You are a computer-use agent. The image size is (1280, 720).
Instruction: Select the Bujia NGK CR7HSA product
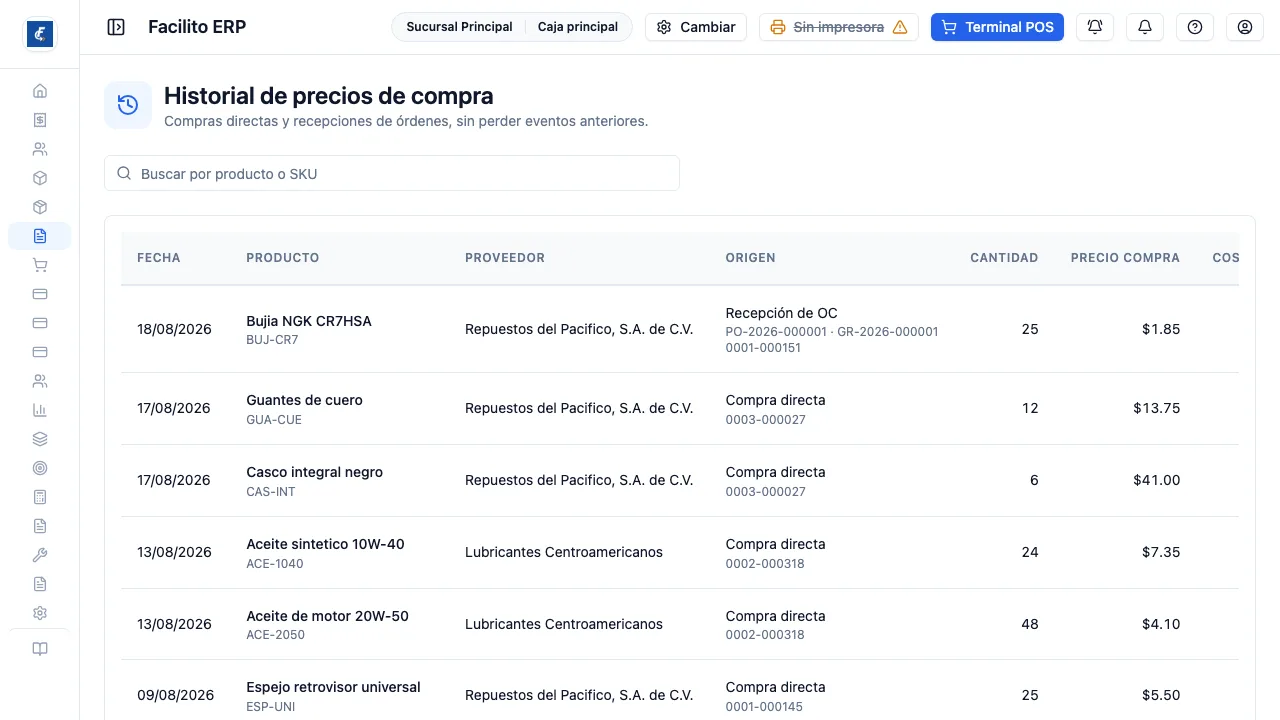pyautogui.click(x=309, y=321)
